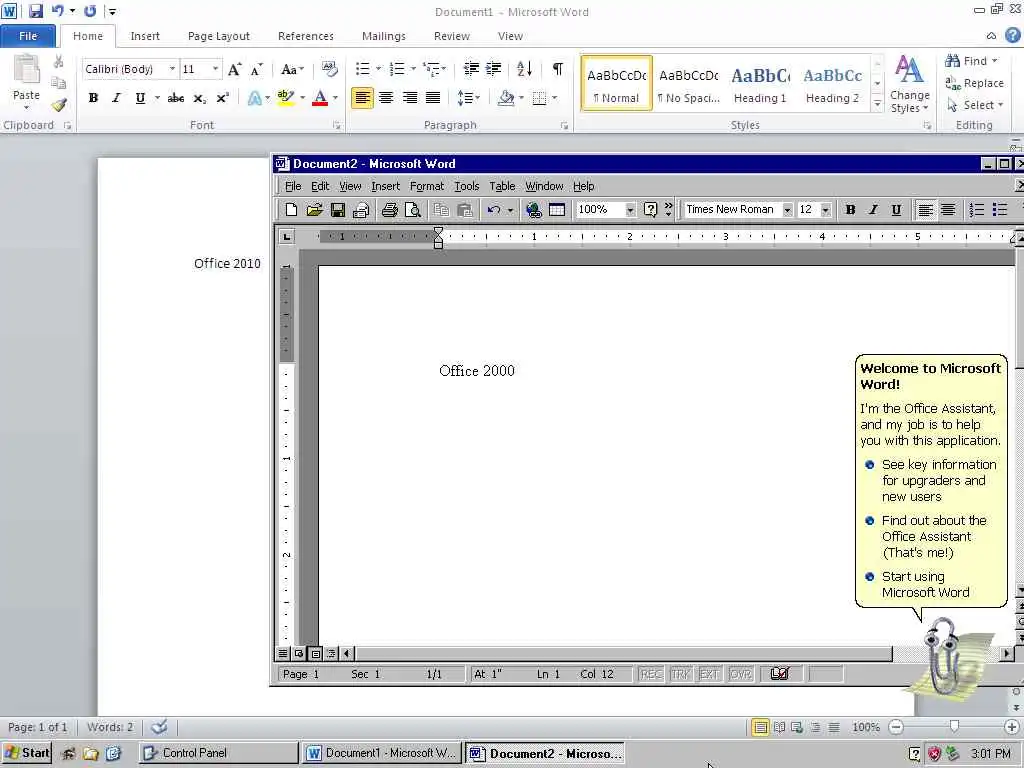The width and height of the screenshot is (1024, 768).
Task: Toggle Bold in Word 2000 toolbar
Action: click(850, 210)
